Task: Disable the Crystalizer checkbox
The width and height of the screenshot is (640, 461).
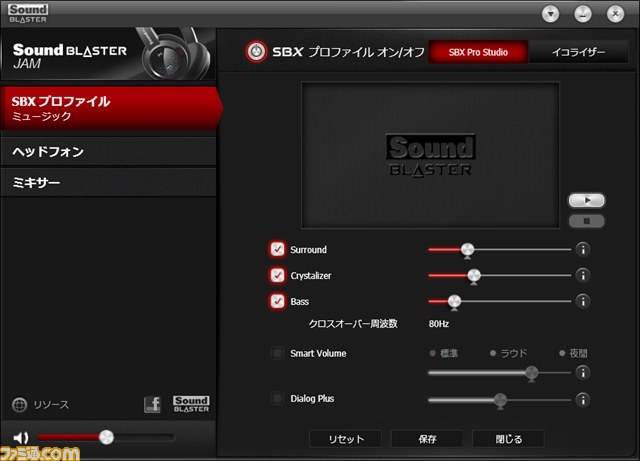Action: tap(277, 275)
